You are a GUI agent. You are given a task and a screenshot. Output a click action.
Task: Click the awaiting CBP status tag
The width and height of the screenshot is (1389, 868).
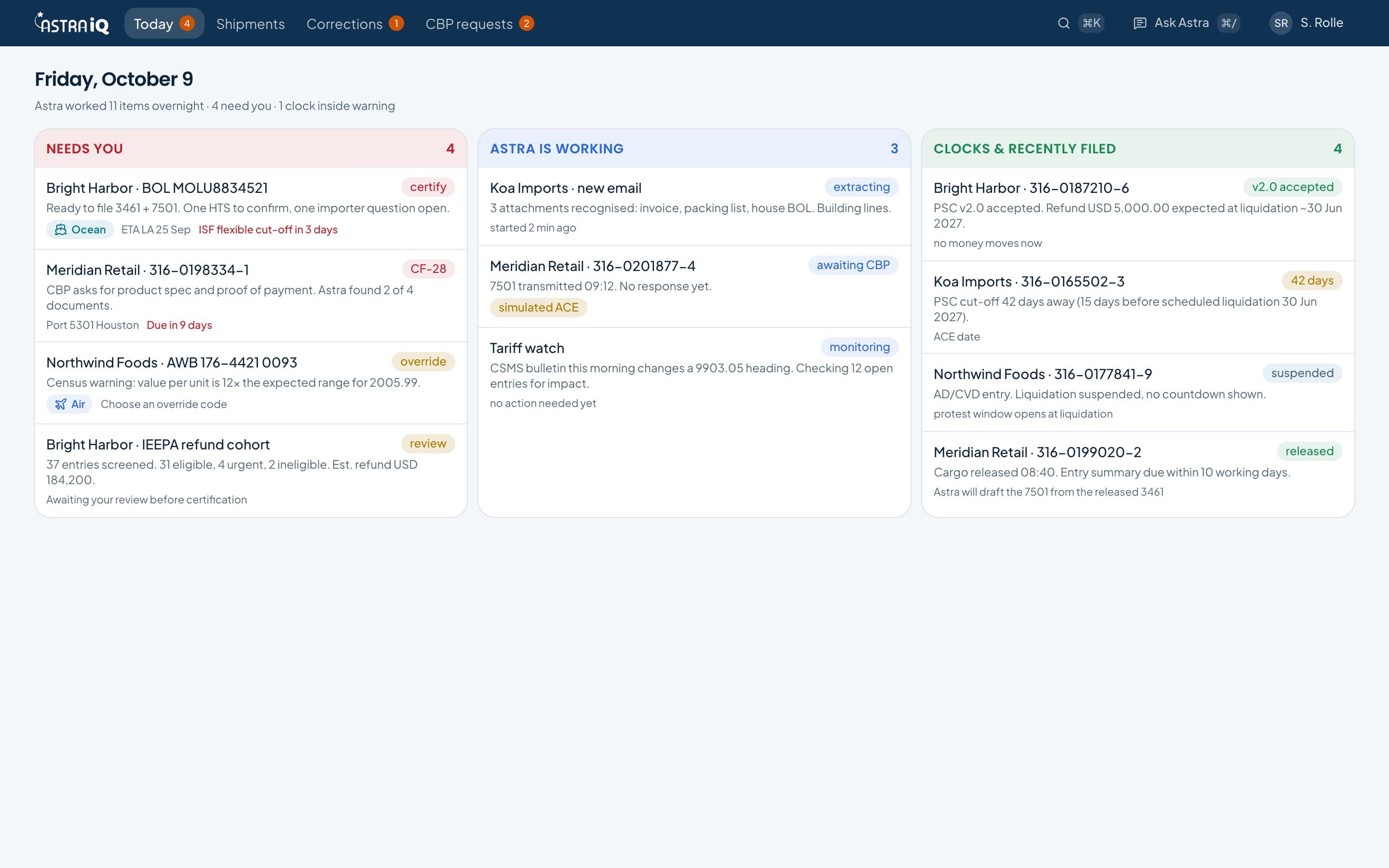853,265
